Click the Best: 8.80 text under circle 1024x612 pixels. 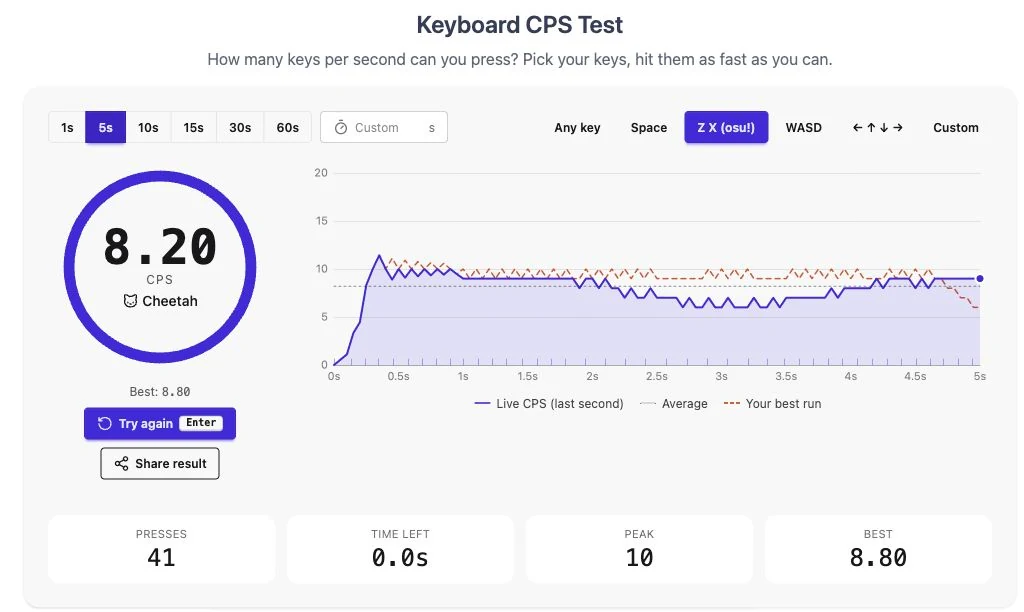coord(160,392)
